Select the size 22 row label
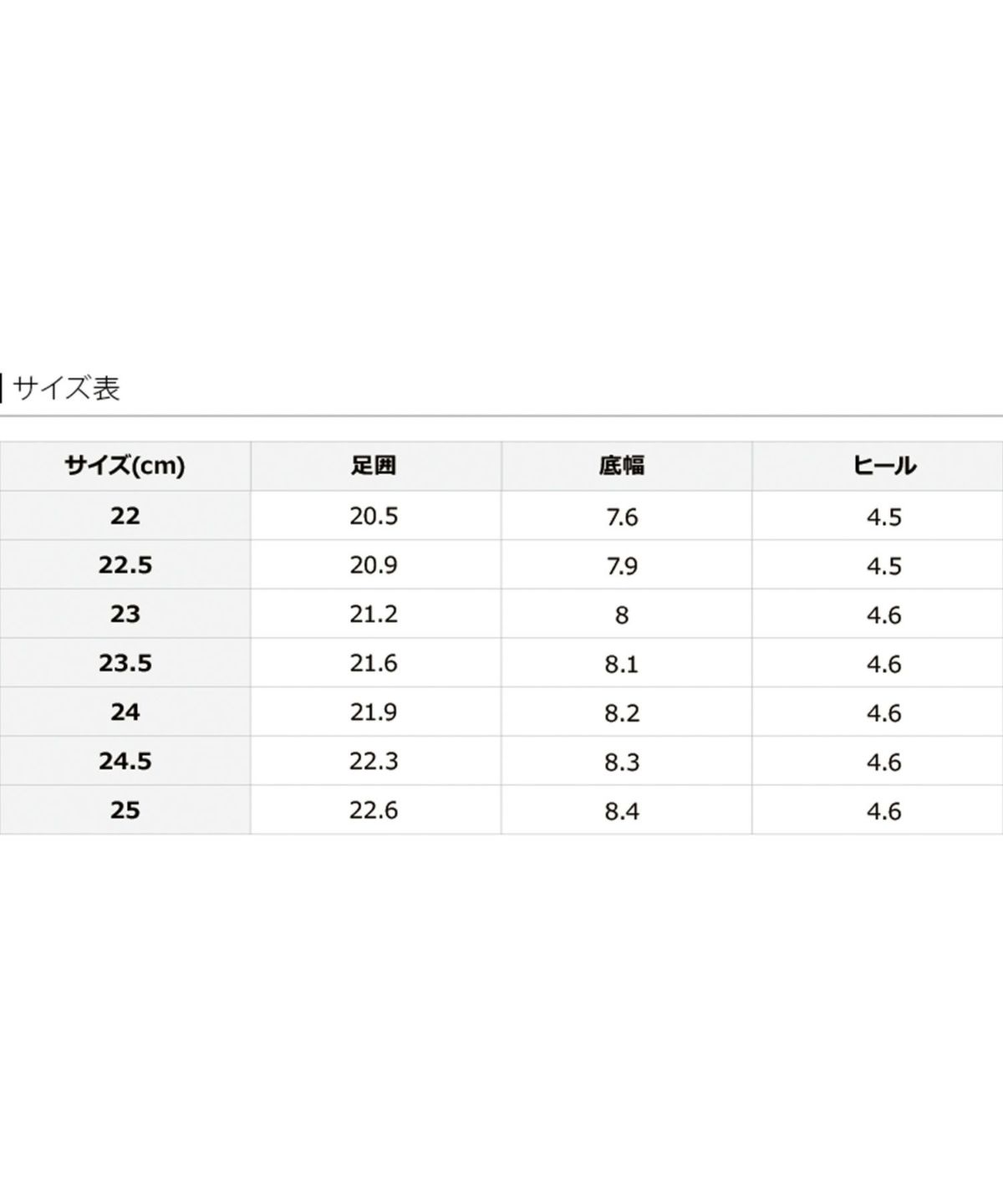The height and width of the screenshot is (1204, 1003). [125, 516]
